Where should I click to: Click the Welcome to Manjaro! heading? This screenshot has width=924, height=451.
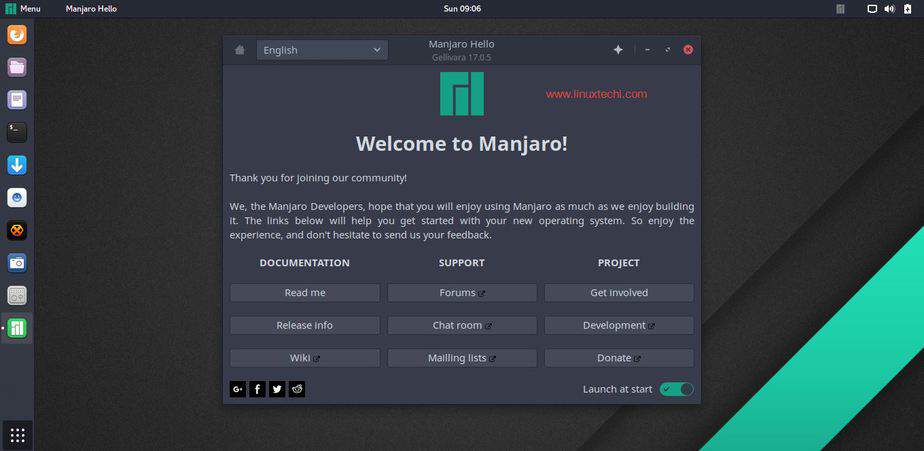coord(462,144)
